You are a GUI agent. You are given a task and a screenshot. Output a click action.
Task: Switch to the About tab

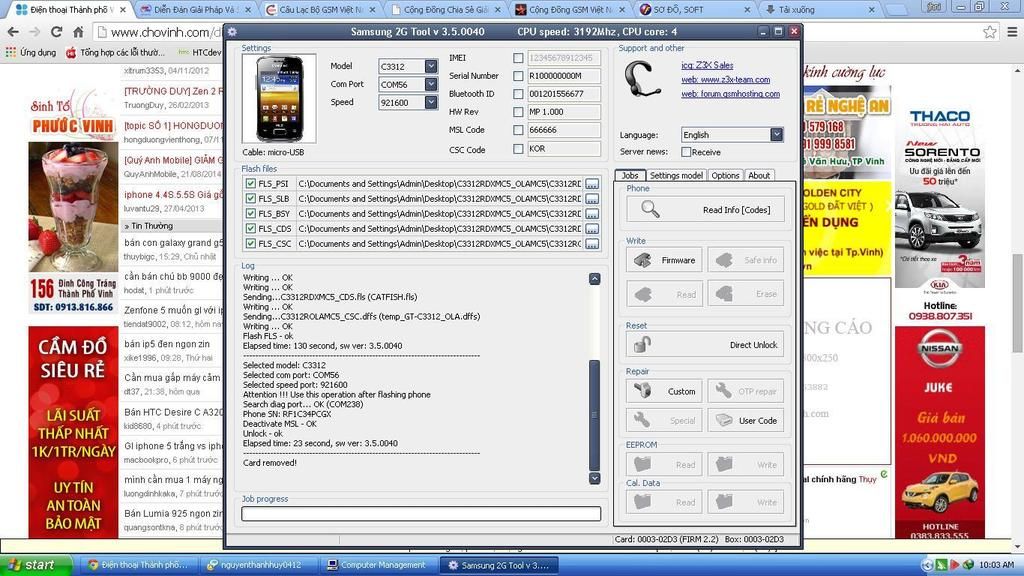(x=759, y=175)
